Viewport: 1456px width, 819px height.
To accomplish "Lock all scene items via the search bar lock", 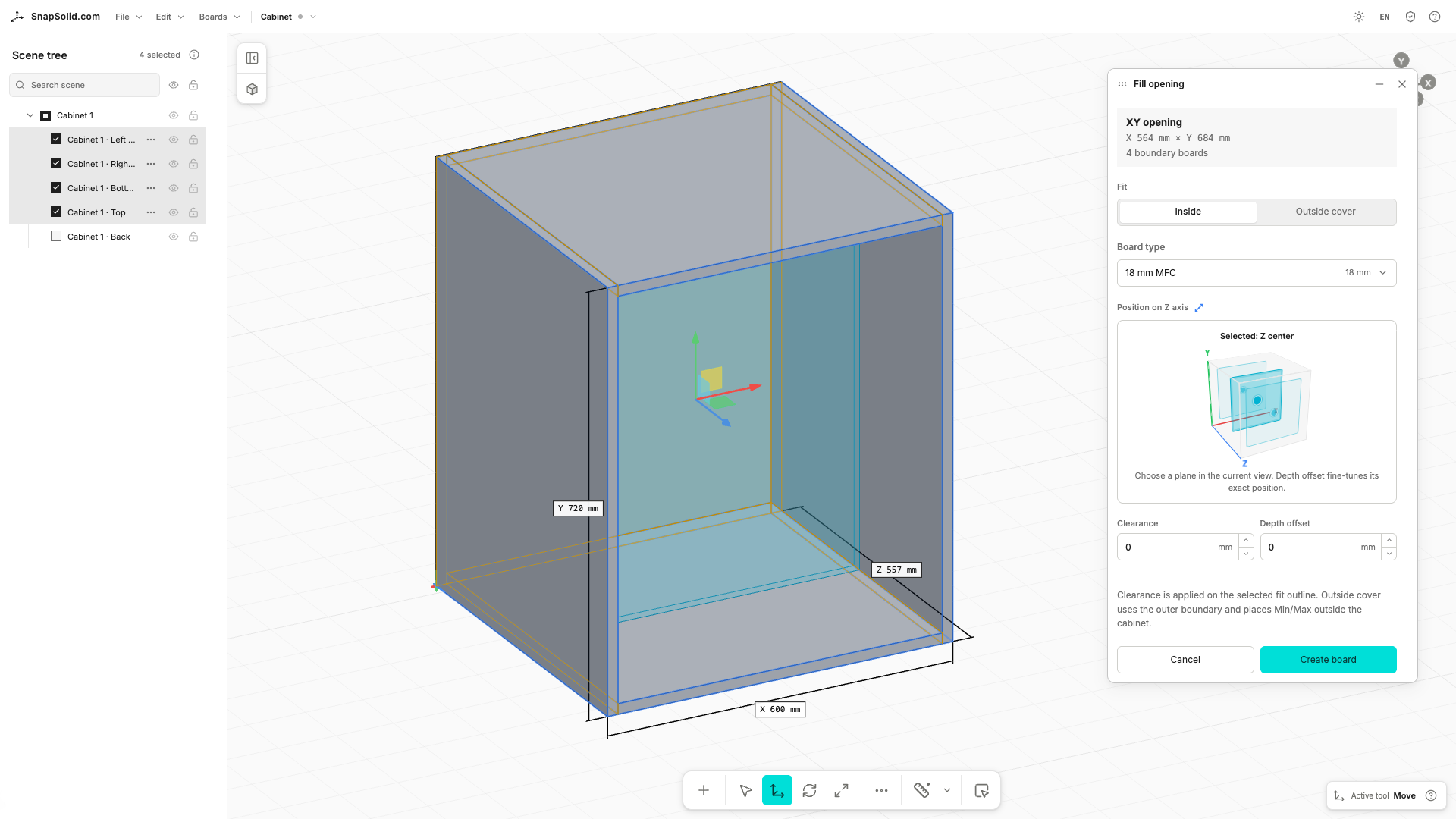I will click(x=193, y=85).
